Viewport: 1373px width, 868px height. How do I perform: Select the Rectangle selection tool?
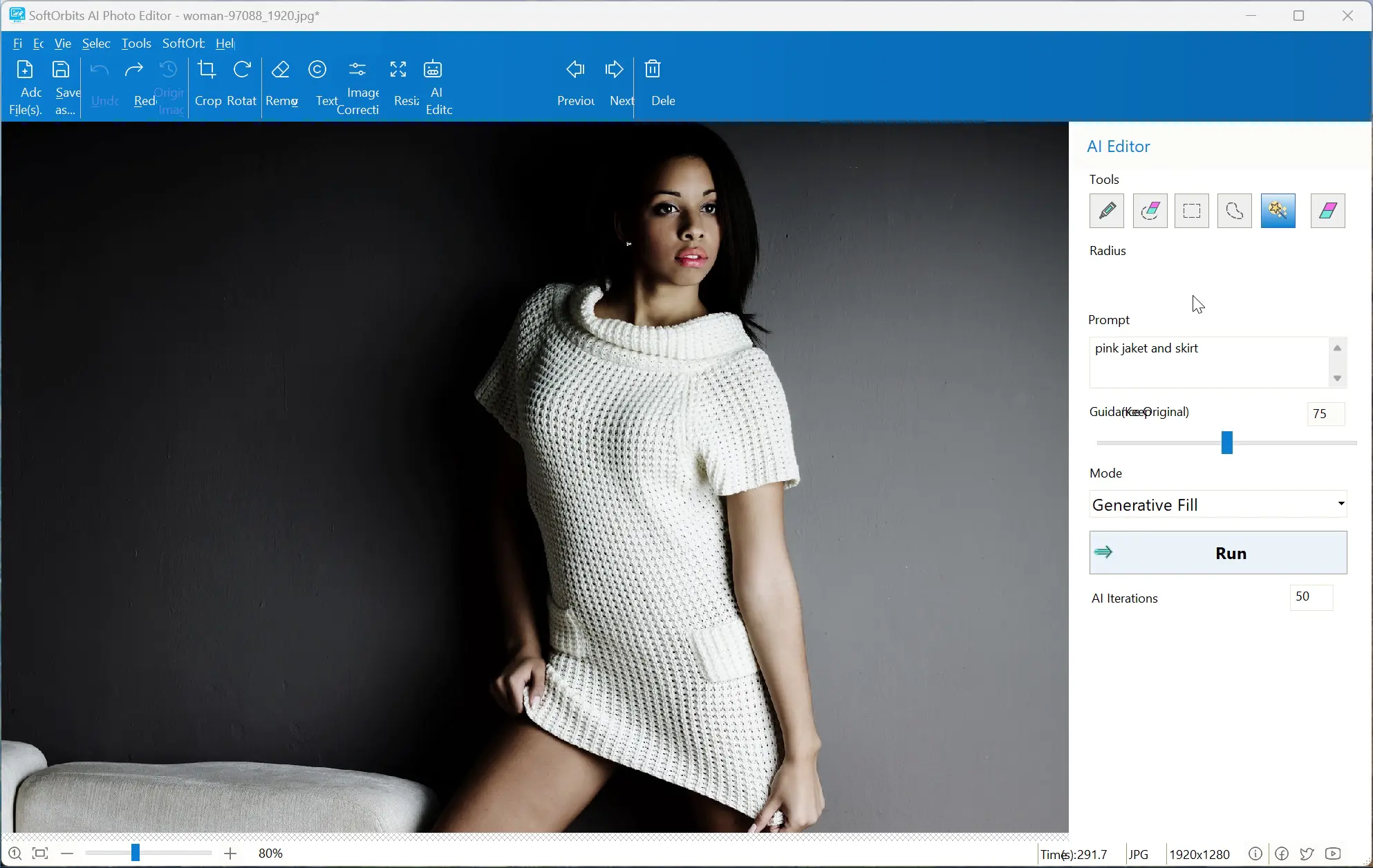coord(1192,210)
